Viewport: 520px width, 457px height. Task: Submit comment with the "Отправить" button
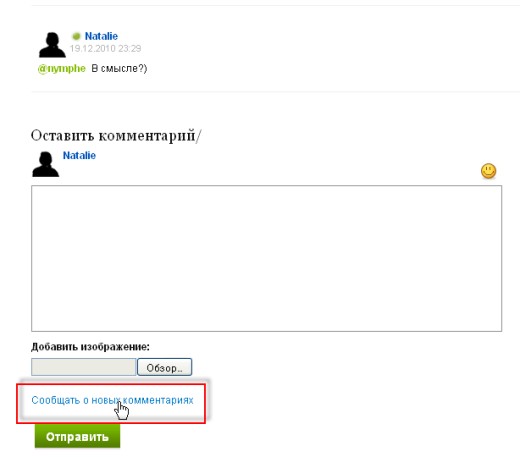pos(77,436)
